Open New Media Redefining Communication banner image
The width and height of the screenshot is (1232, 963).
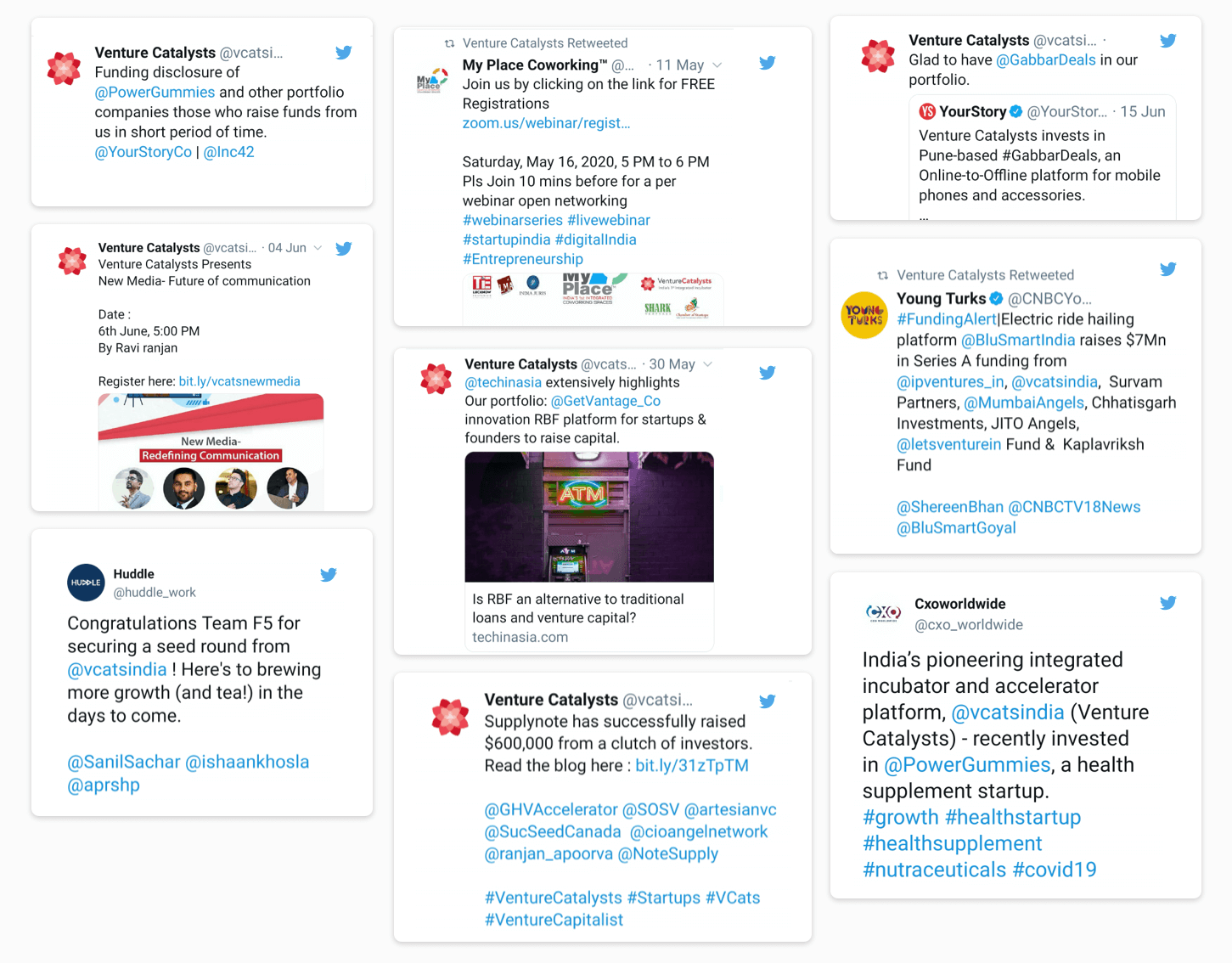pos(211,452)
